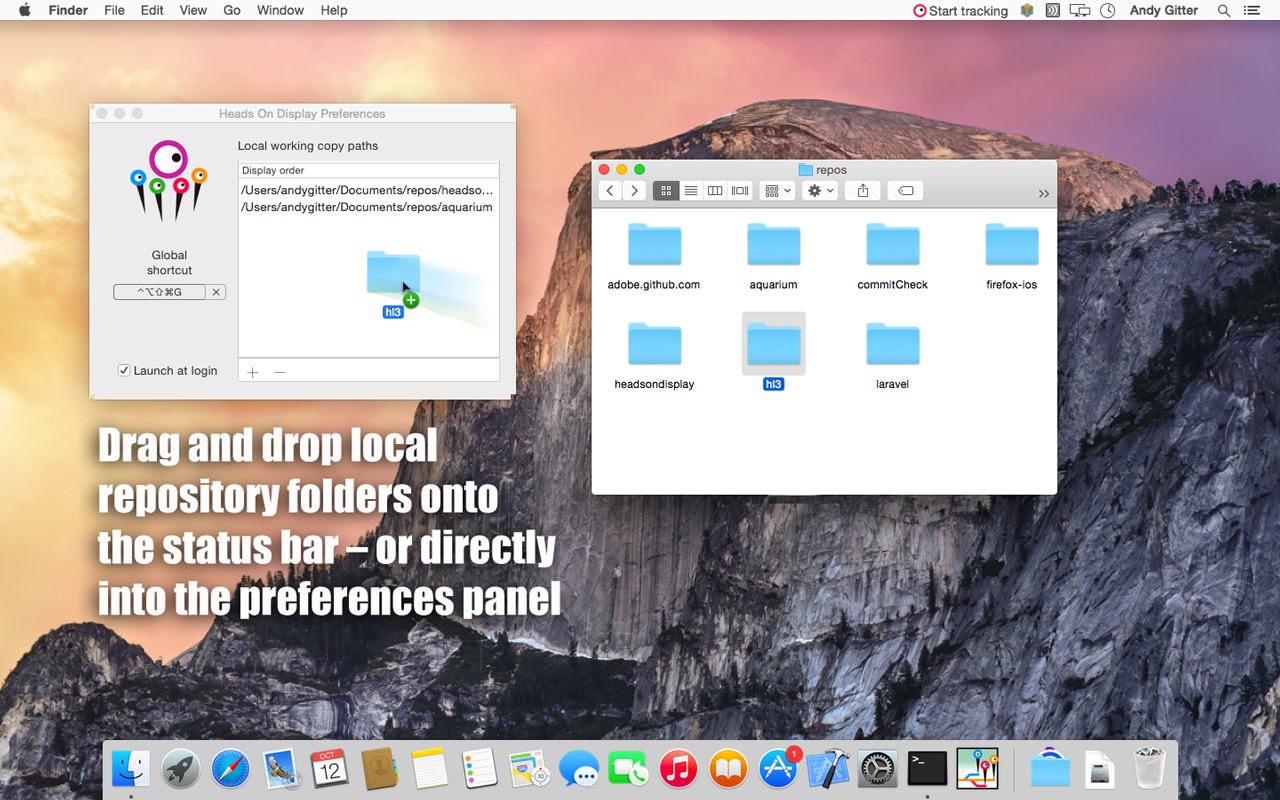Show more Finder toolbar items chevron
1280x800 pixels.
click(1043, 193)
